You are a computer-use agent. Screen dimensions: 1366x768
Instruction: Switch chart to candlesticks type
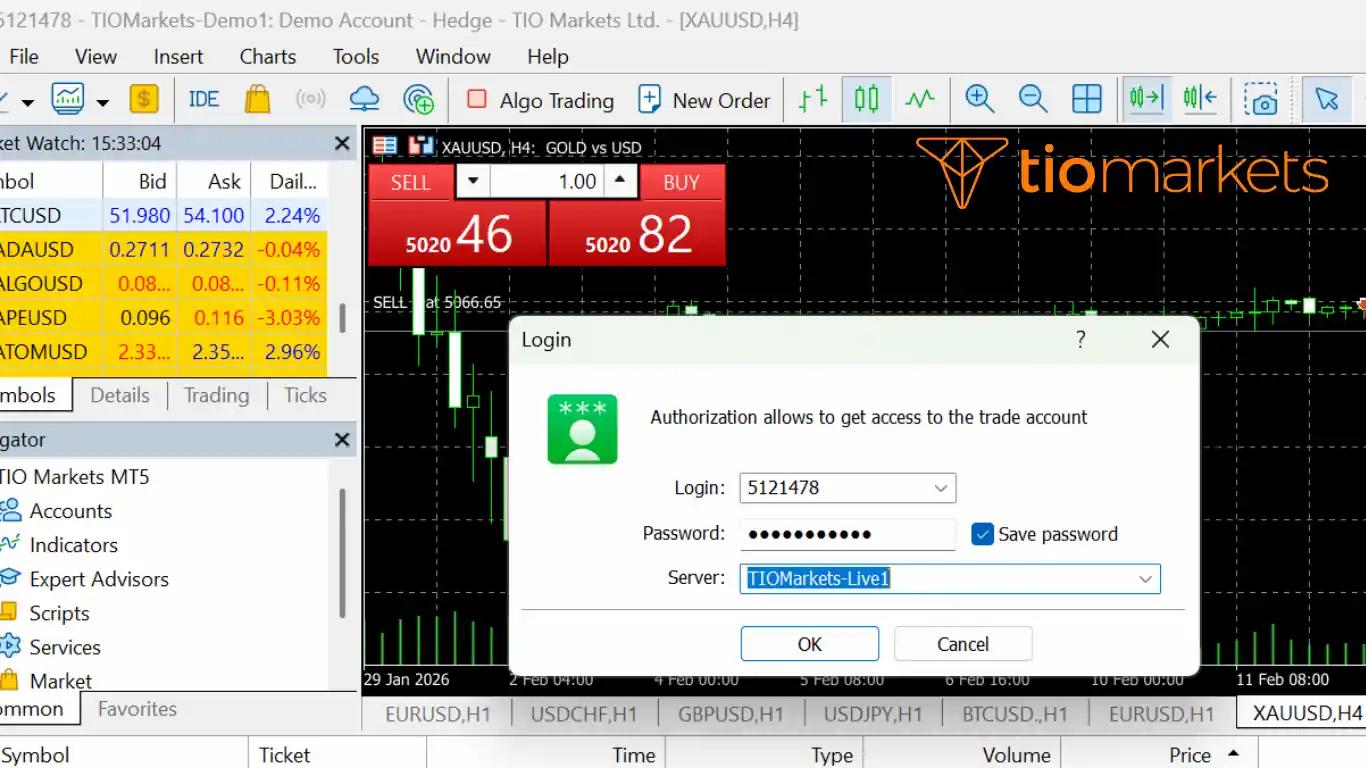point(866,99)
